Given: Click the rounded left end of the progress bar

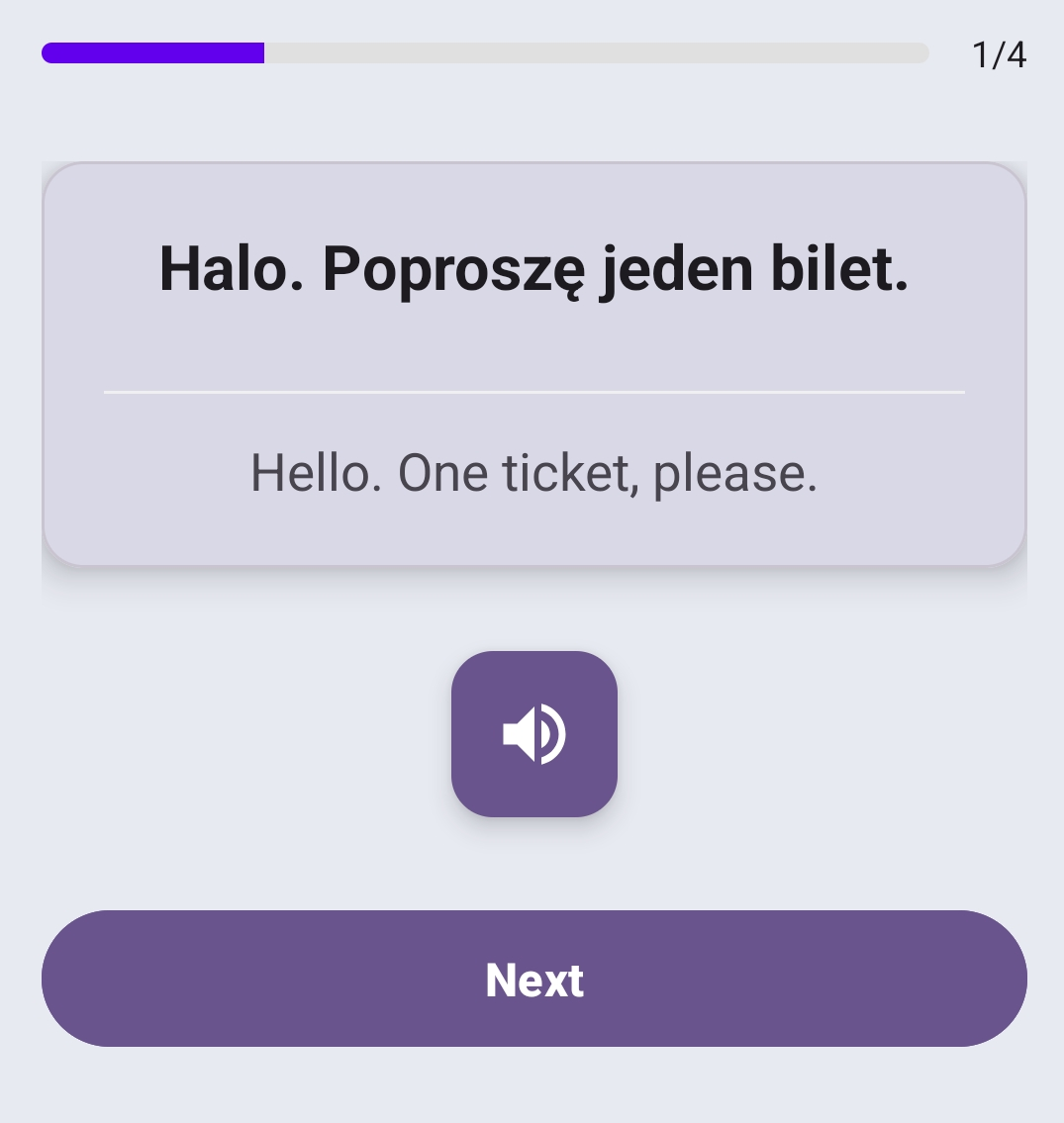Looking at the screenshot, I should (x=48, y=53).
